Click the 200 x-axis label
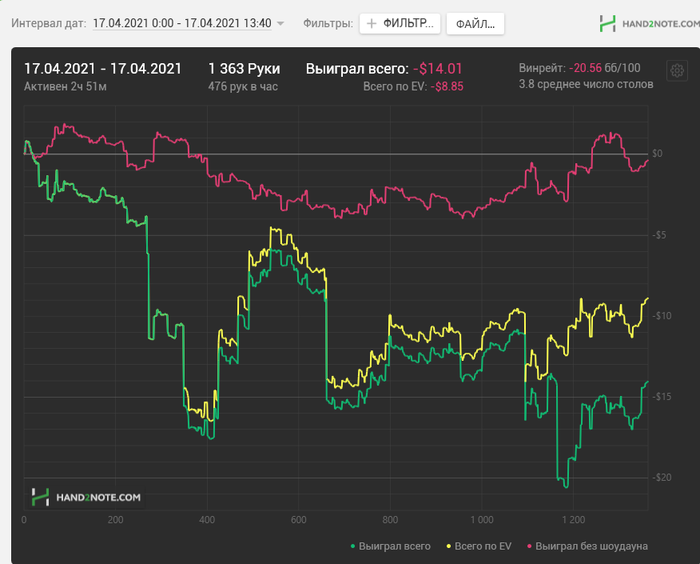 click(x=115, y=520)
